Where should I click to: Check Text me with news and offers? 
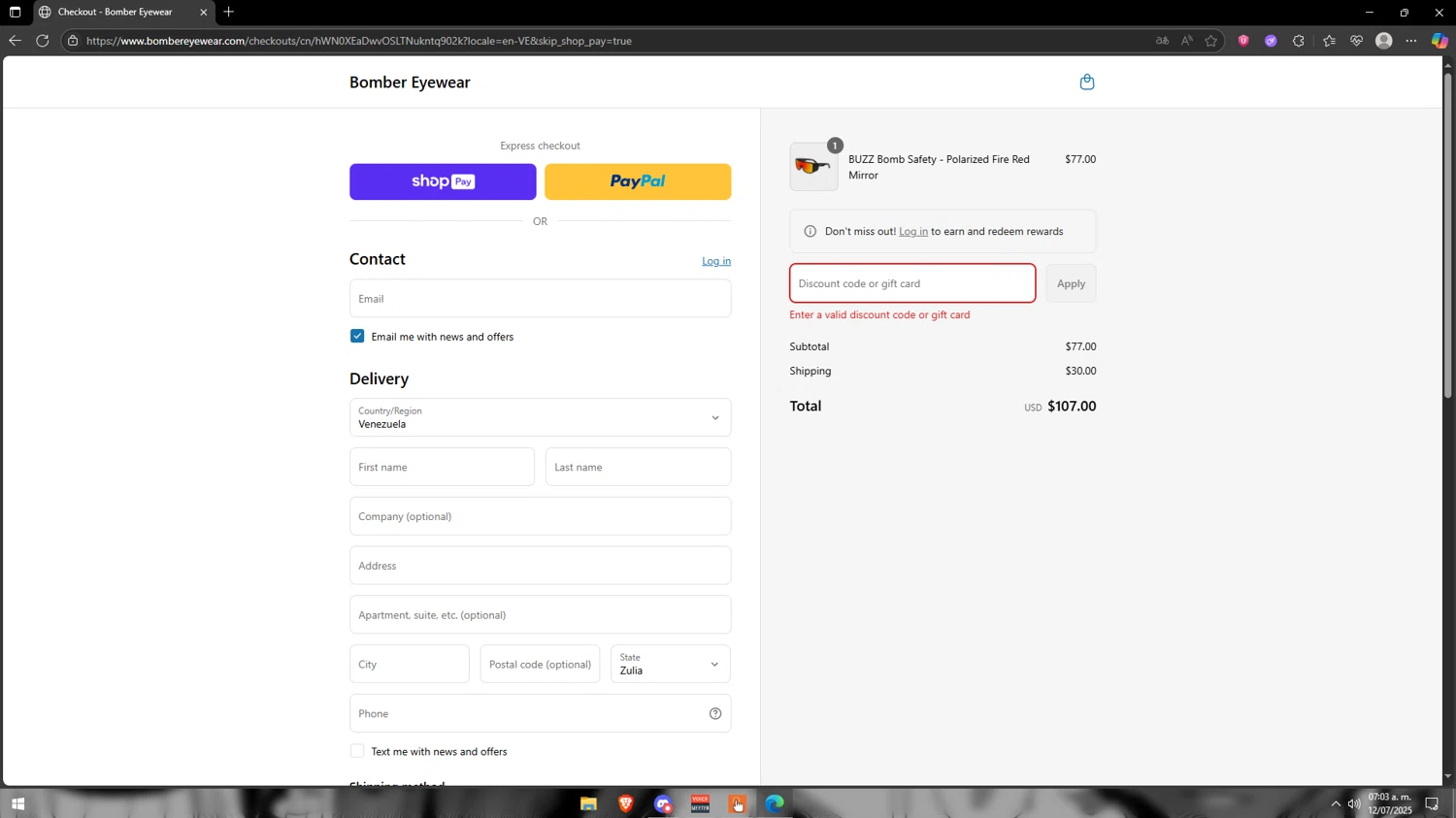357,752
